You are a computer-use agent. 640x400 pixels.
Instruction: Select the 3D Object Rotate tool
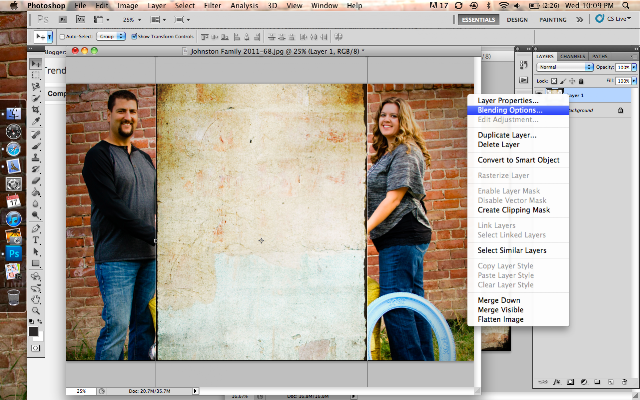coord(36,277)
